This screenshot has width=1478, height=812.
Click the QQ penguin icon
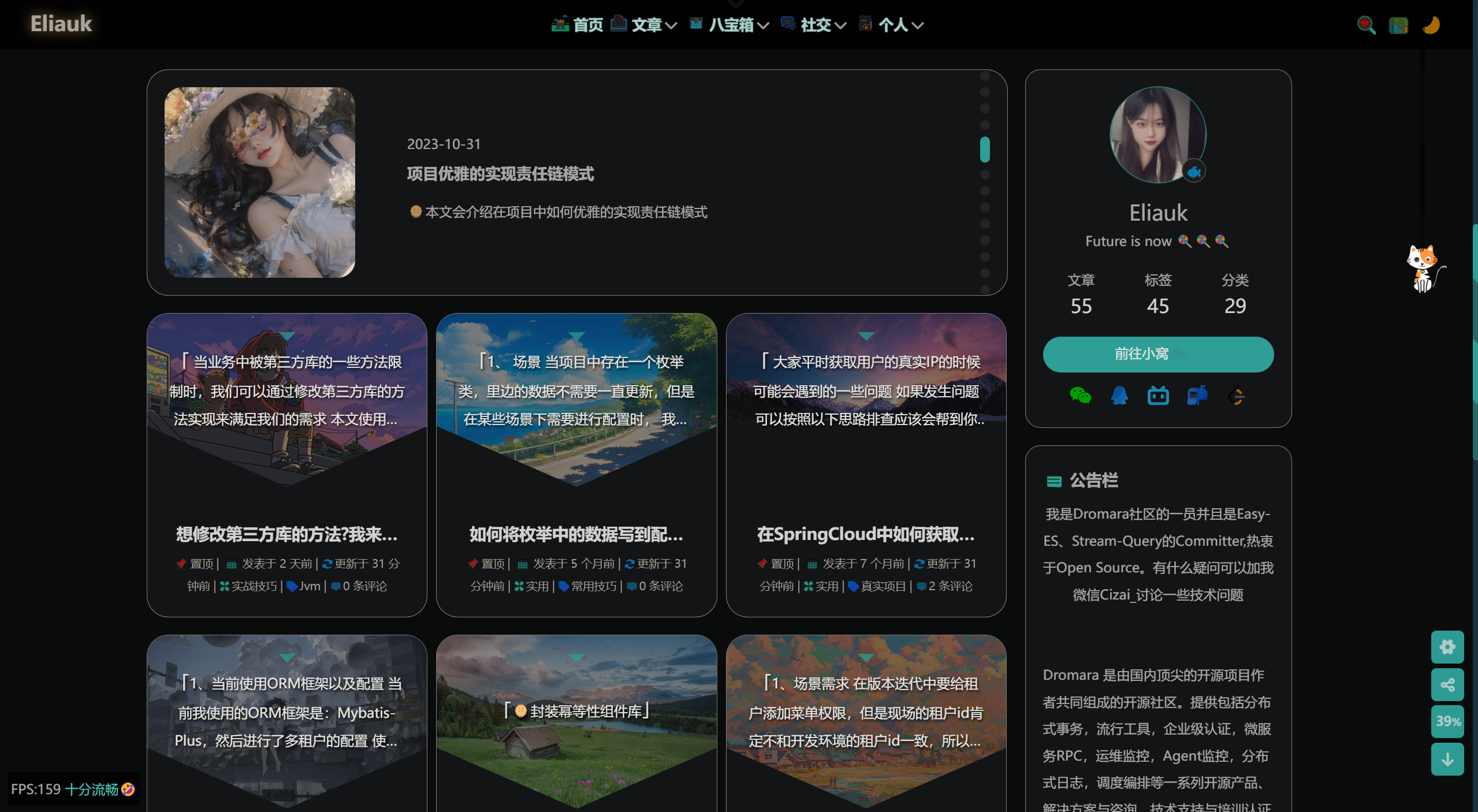pos(1119,396)
